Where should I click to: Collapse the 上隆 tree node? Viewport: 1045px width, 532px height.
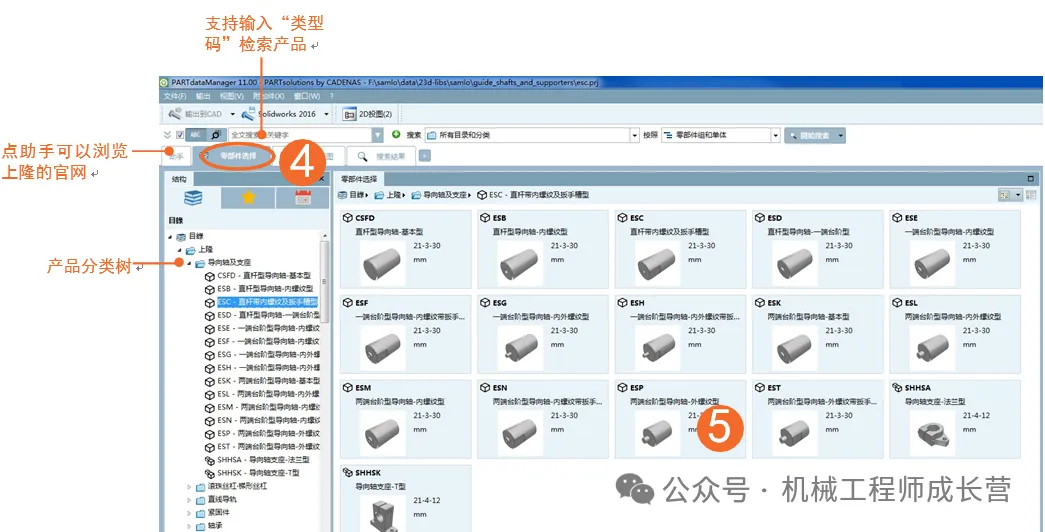tap(180, 249)
